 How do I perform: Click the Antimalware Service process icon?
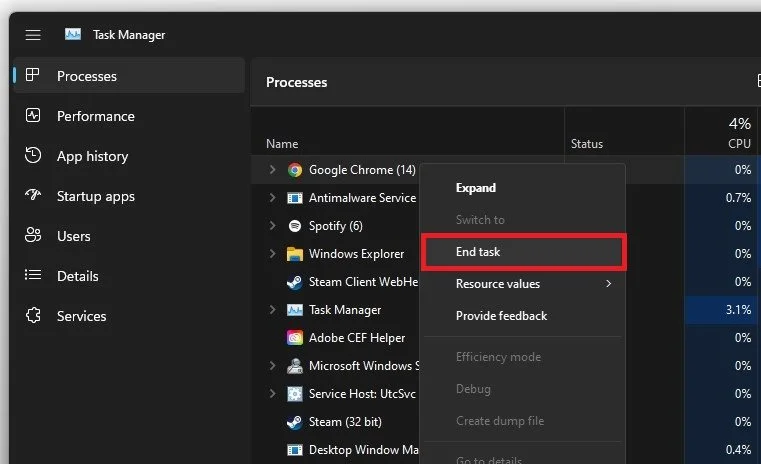pos(295,198)
